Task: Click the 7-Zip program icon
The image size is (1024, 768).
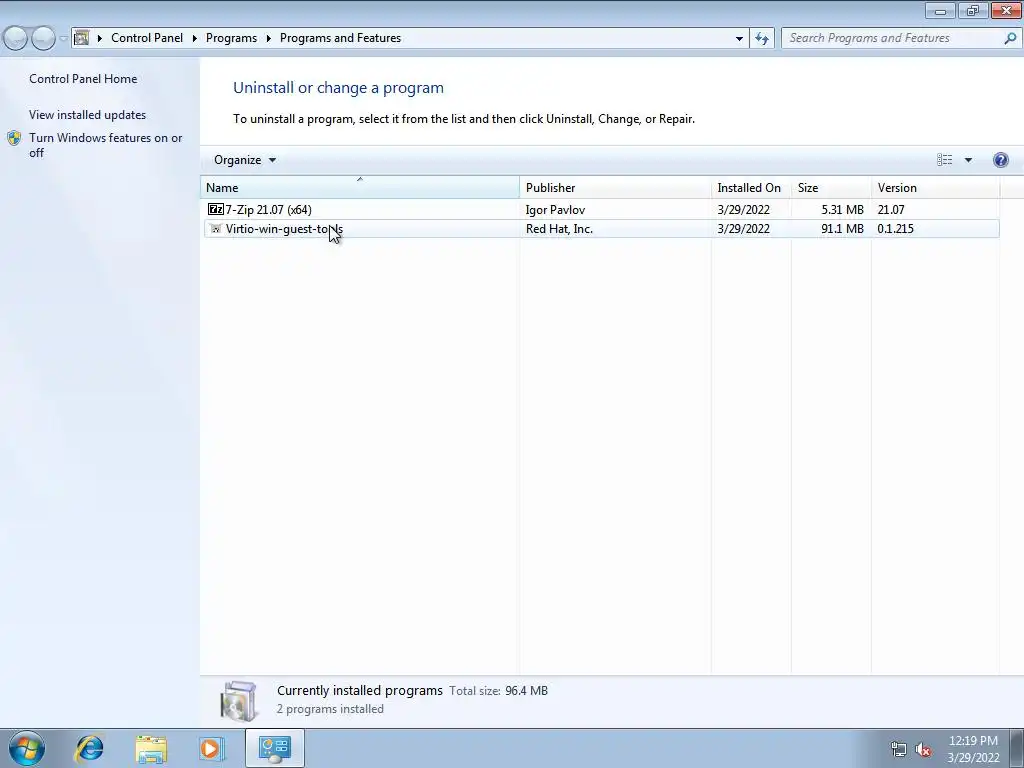Action: pos(216,209)
